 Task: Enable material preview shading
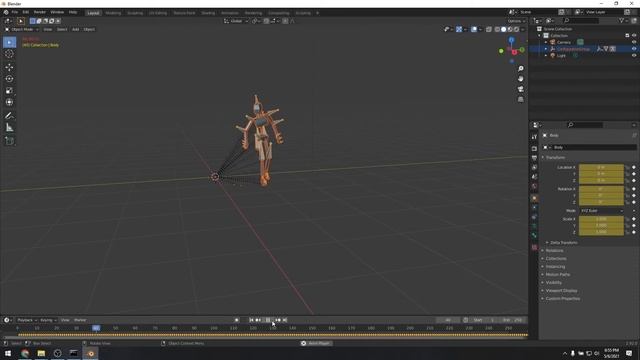click(510, 29)
